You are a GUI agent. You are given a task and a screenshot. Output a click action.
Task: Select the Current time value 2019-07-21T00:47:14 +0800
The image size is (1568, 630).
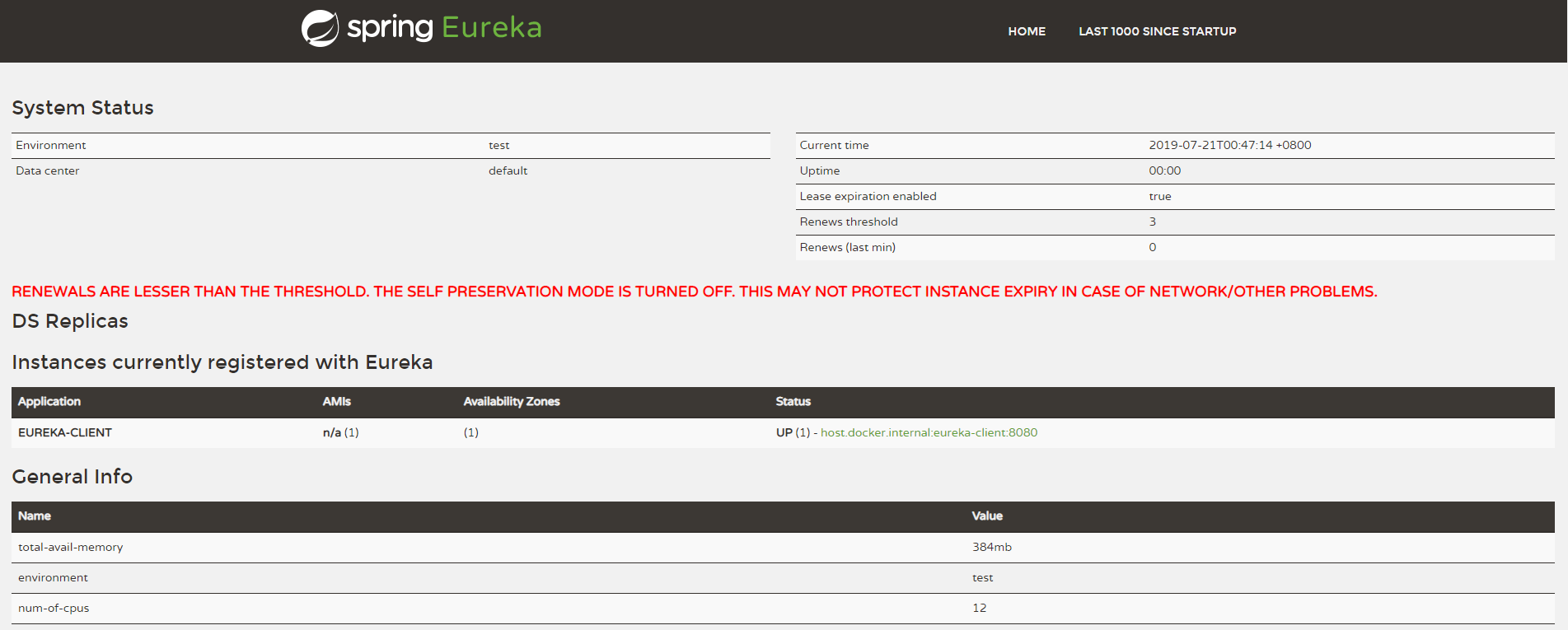click(1230, 145)
